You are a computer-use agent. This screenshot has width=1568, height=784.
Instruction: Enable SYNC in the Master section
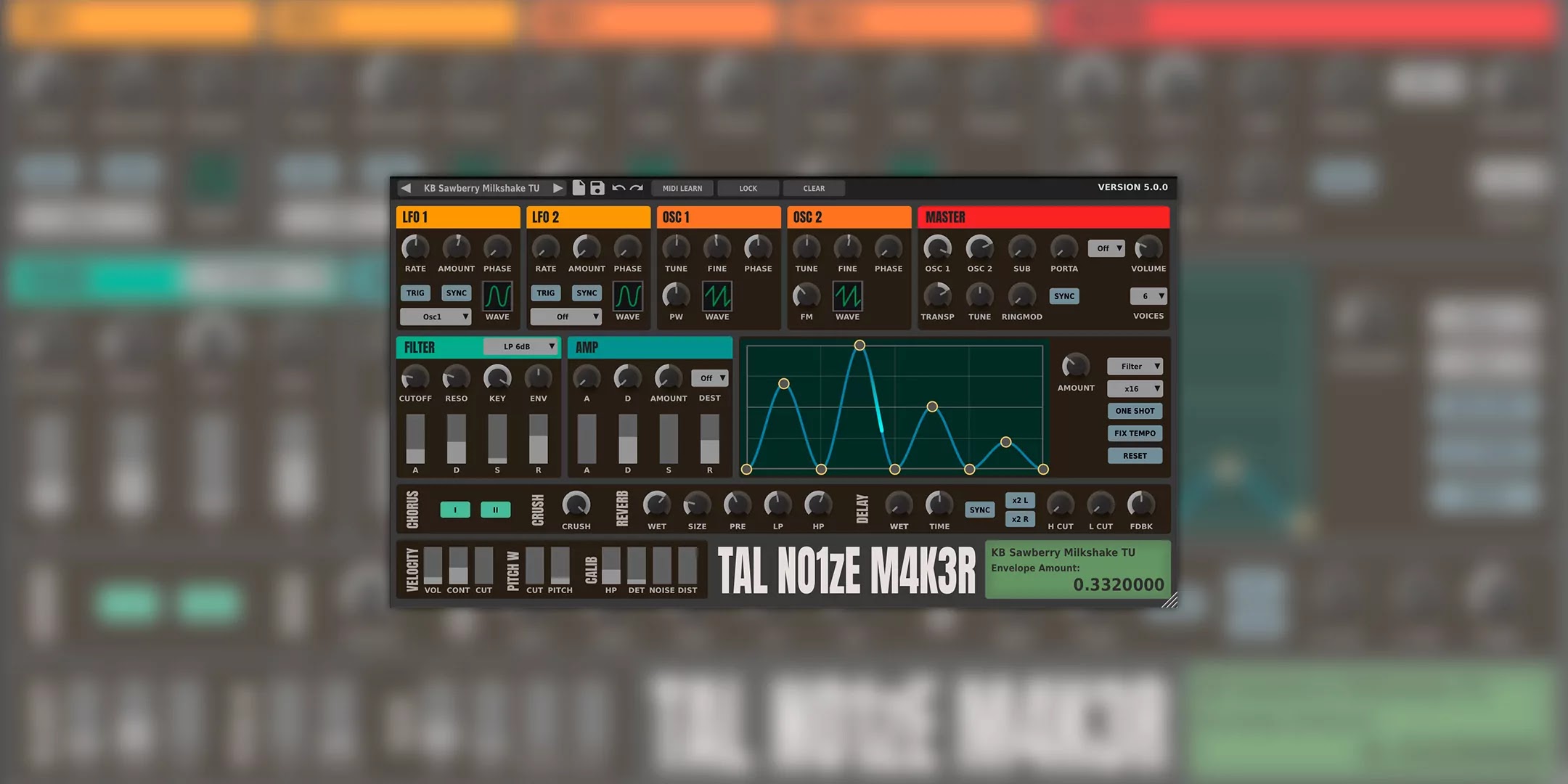1063,296
